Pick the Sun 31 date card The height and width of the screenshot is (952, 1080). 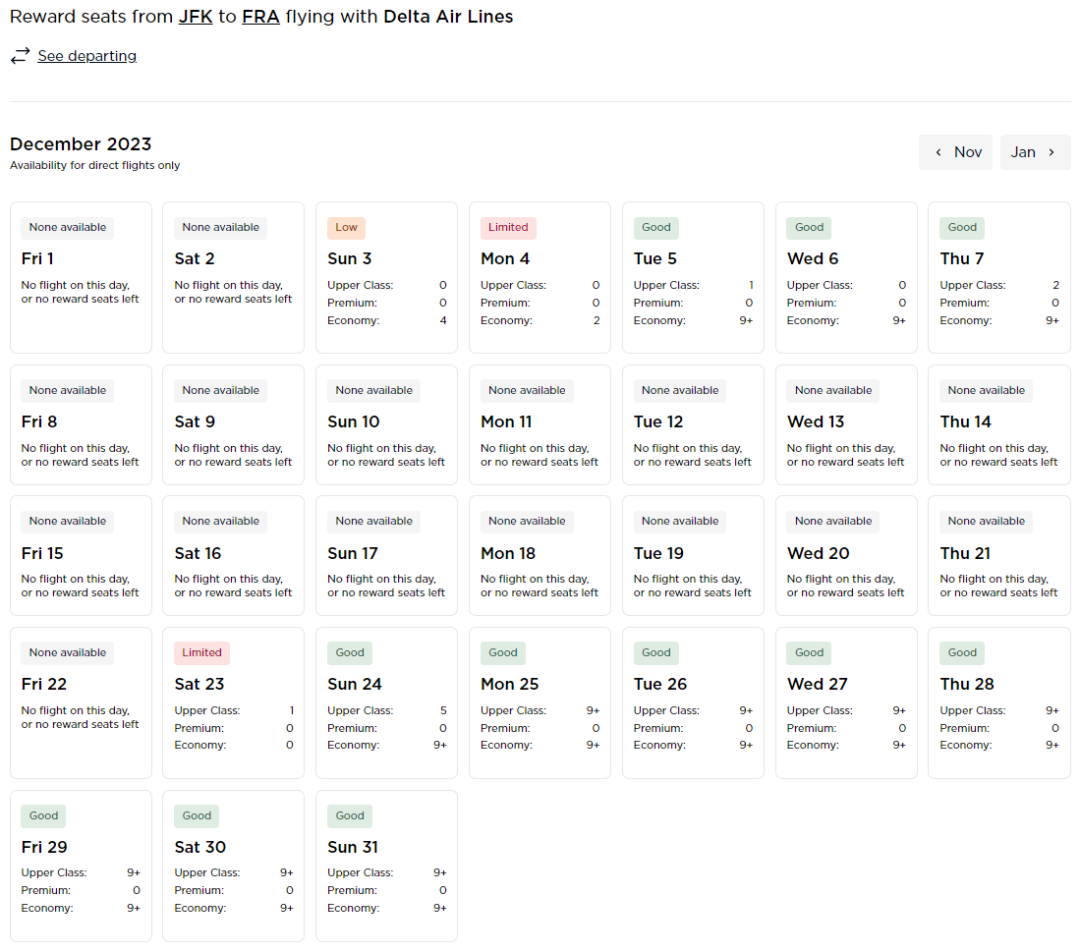pos(386,865)
